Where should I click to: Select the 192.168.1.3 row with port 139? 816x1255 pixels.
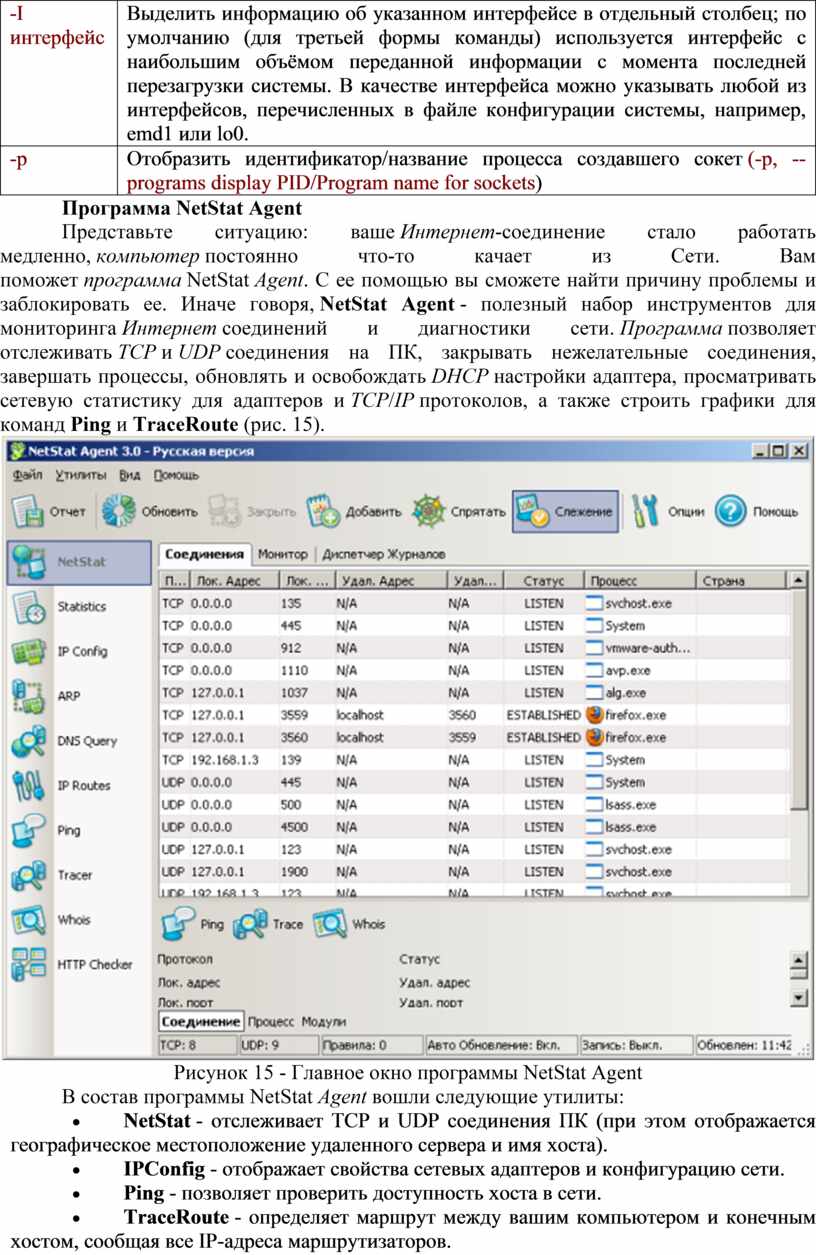473,759
